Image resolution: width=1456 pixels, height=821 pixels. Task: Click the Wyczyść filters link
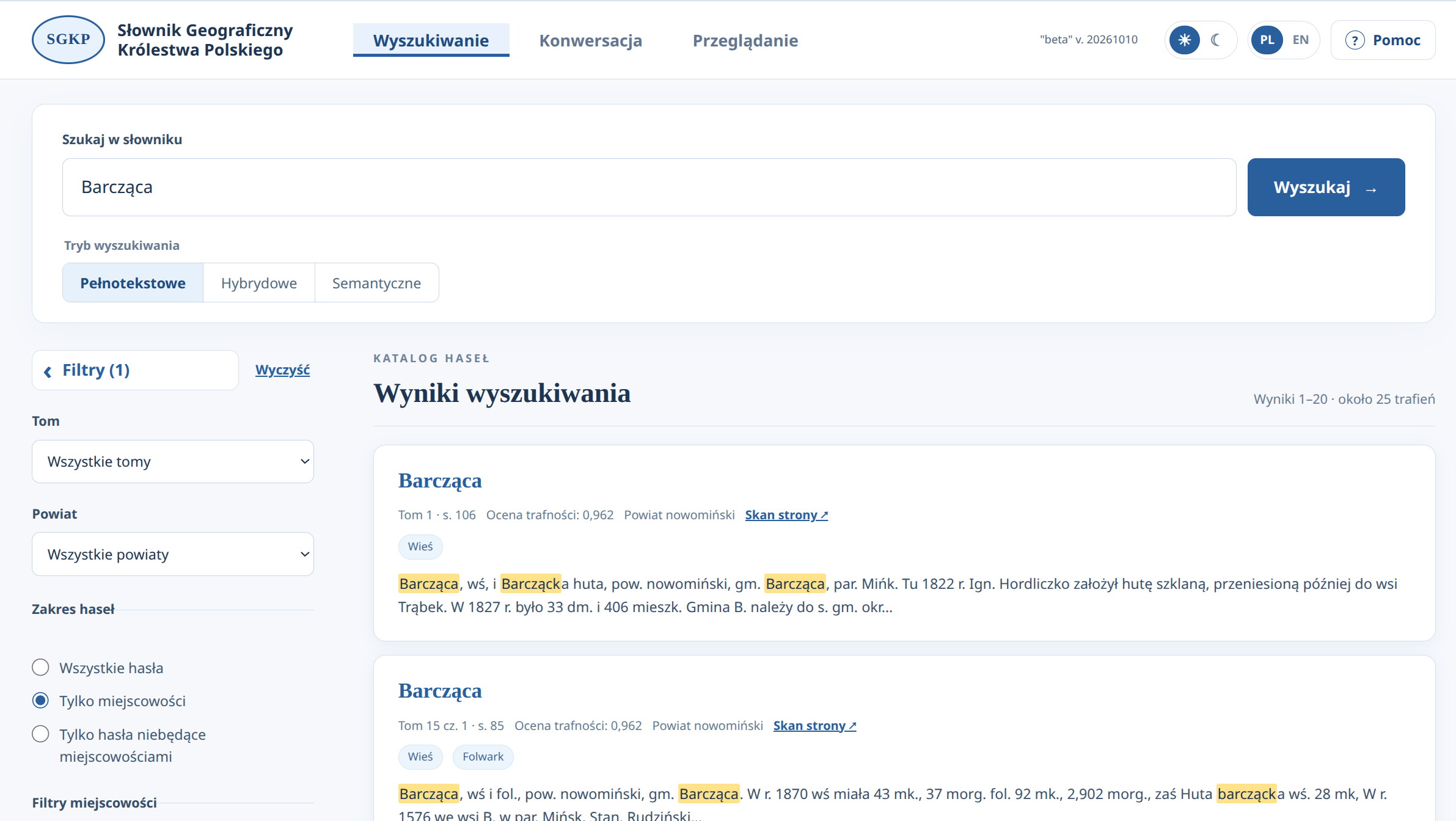click(282, 370)
